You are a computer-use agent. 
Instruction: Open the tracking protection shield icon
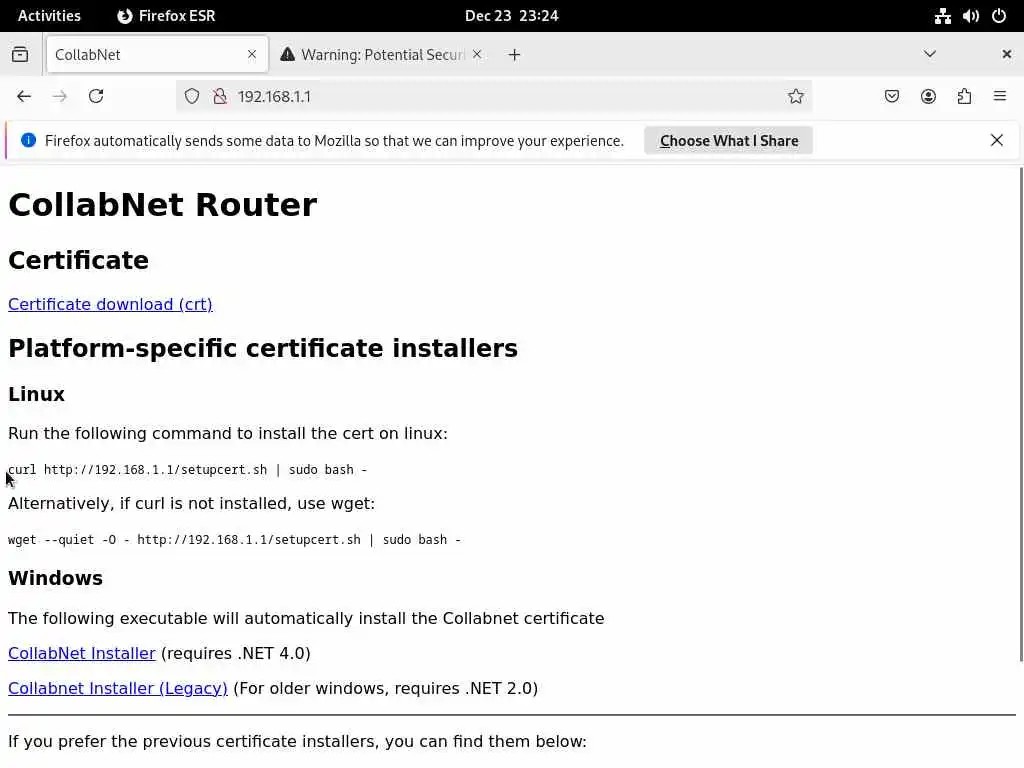pos(191,97)
